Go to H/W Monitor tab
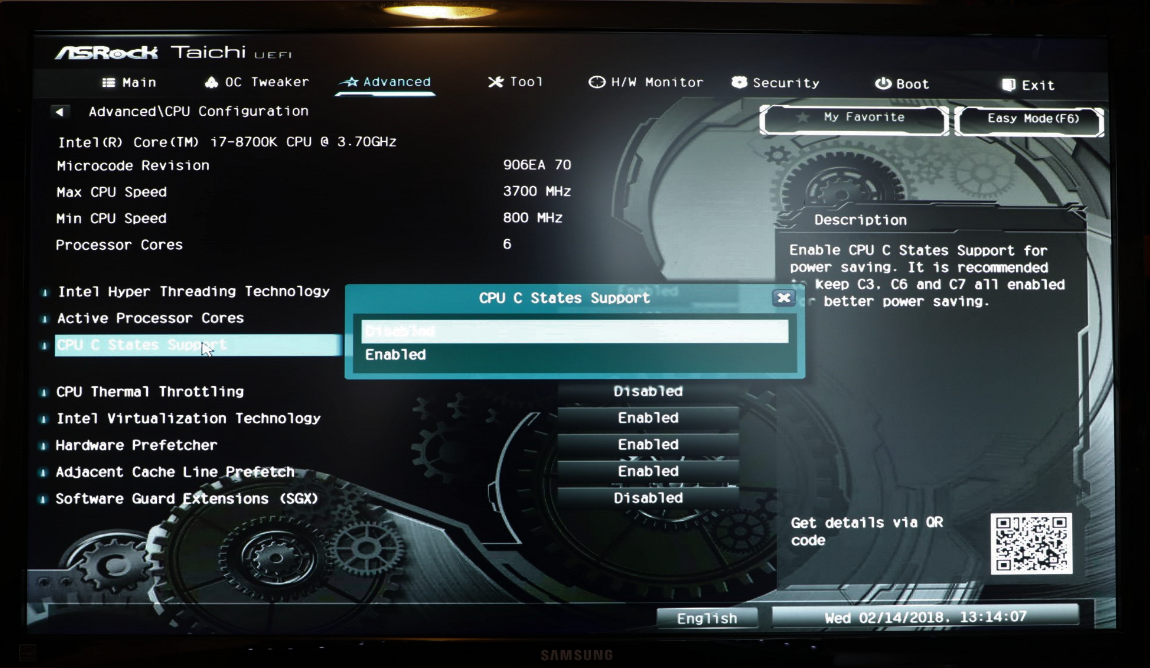The image size is (1150, 668). point(646,82)
